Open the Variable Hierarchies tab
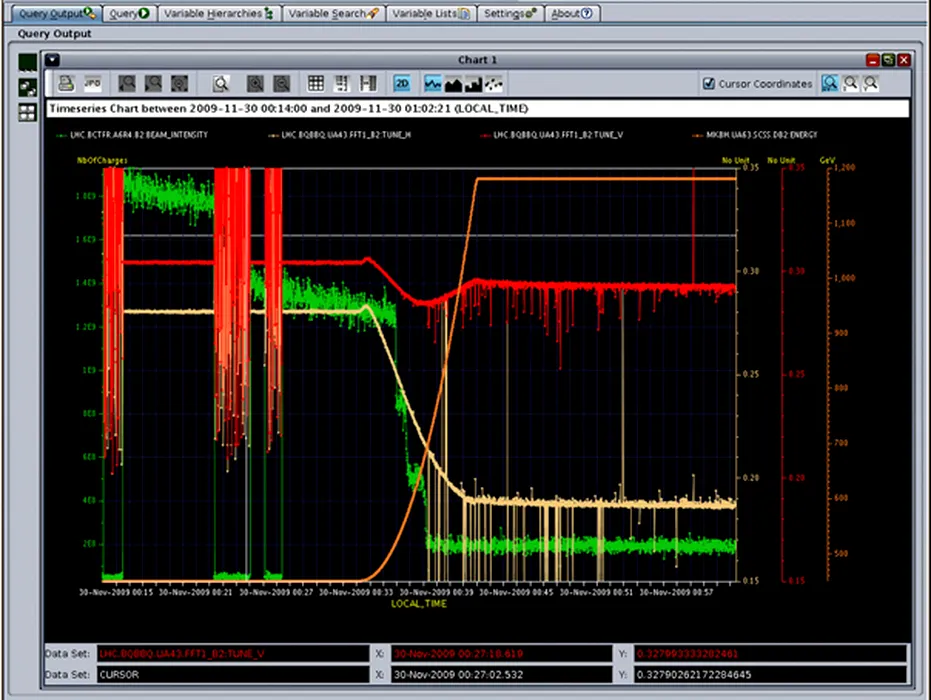 click(x=218, y=13)
